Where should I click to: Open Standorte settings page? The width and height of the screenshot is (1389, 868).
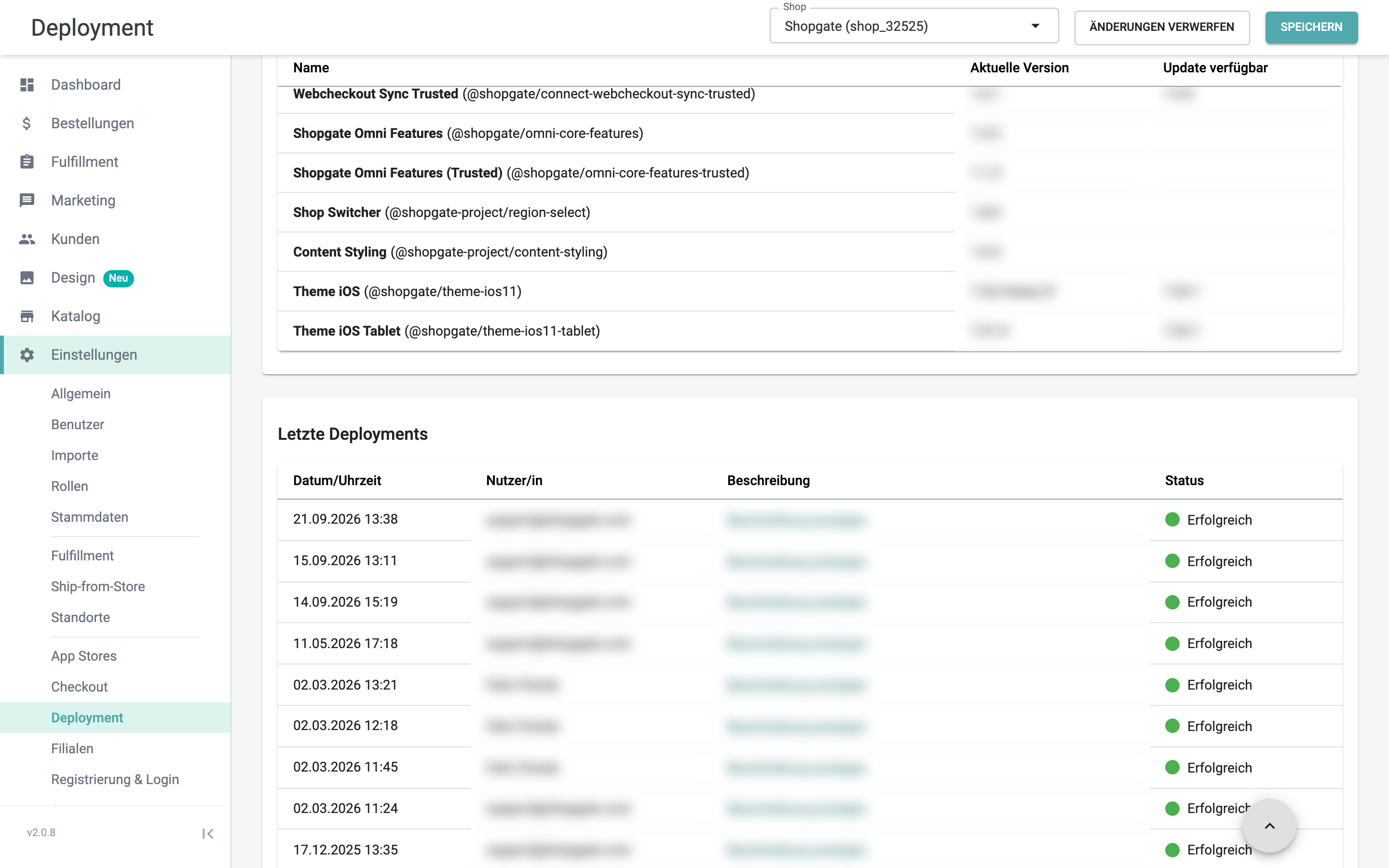tap(81, 618)
